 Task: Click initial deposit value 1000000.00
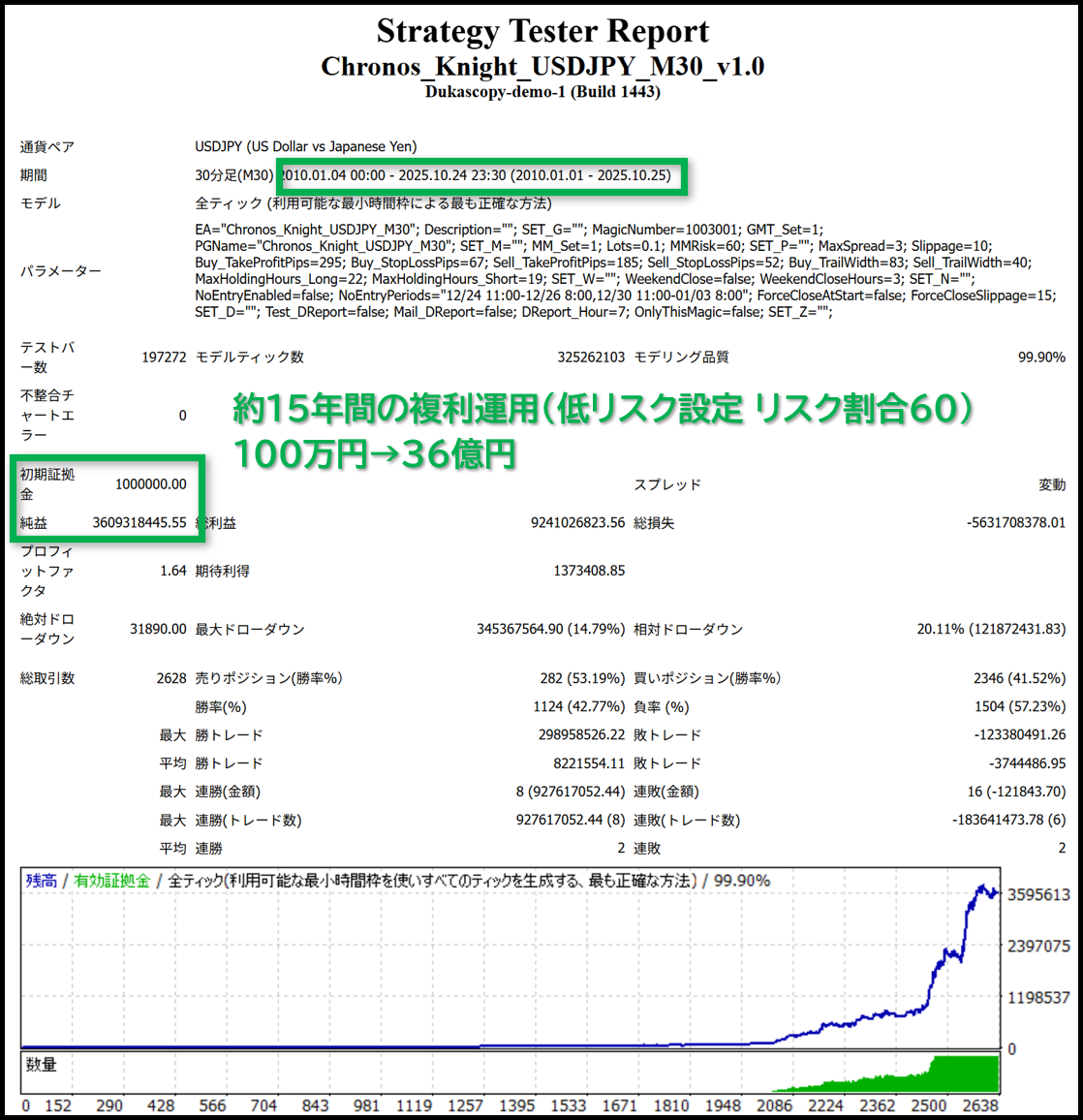151,484
